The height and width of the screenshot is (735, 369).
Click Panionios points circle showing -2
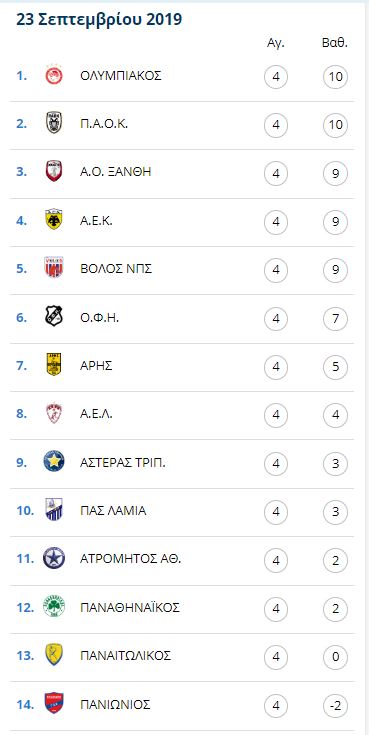pos(335,705)
